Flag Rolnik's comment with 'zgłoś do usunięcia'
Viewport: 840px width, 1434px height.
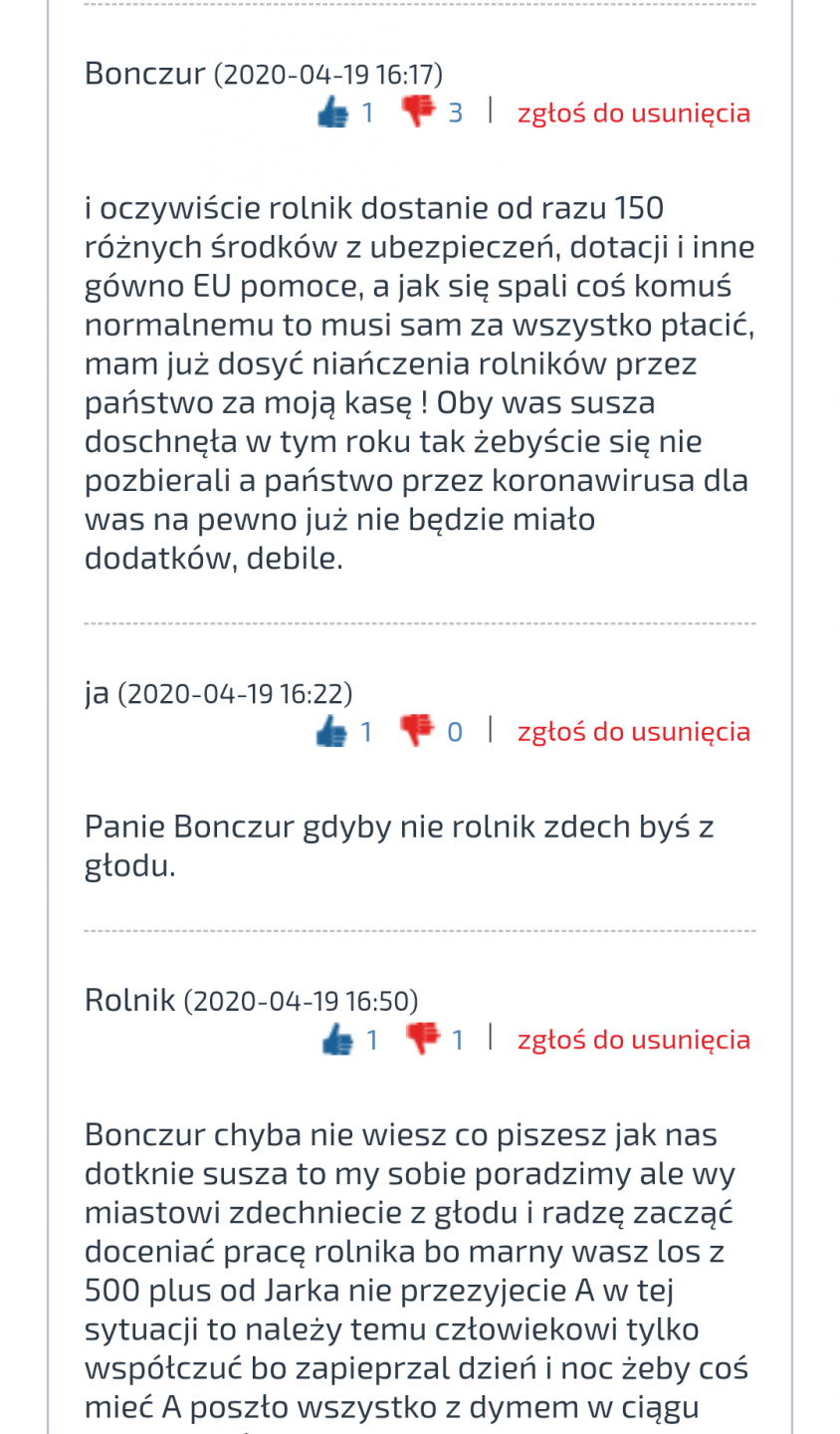633,1040
